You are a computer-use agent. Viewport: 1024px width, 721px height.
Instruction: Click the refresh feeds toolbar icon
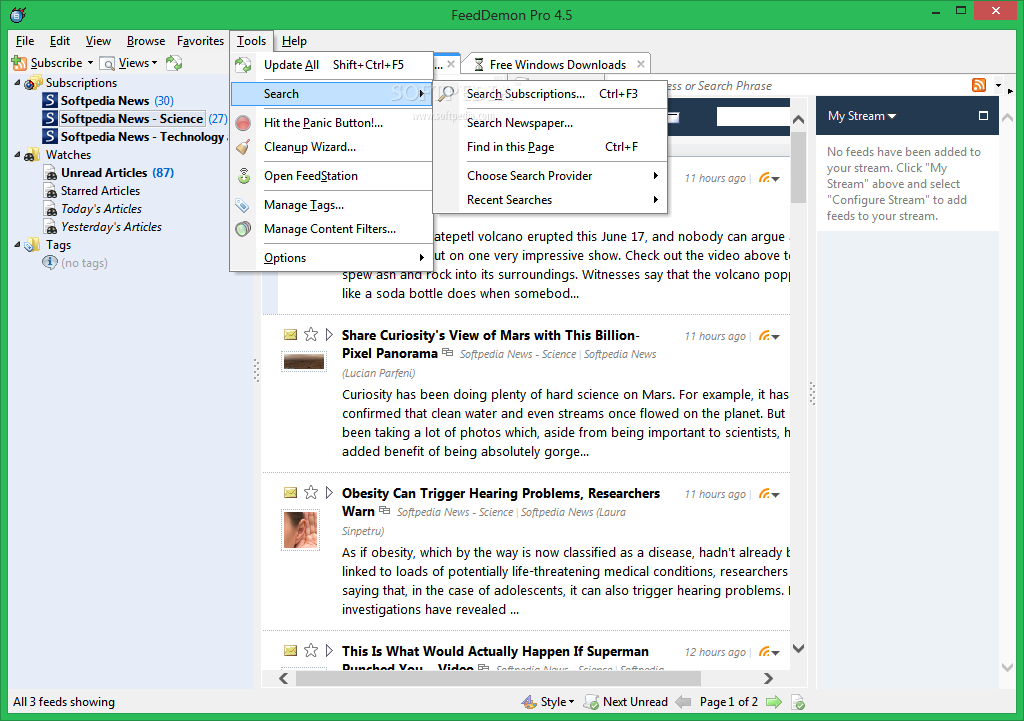pyautogui.click(x=174, y=63)
